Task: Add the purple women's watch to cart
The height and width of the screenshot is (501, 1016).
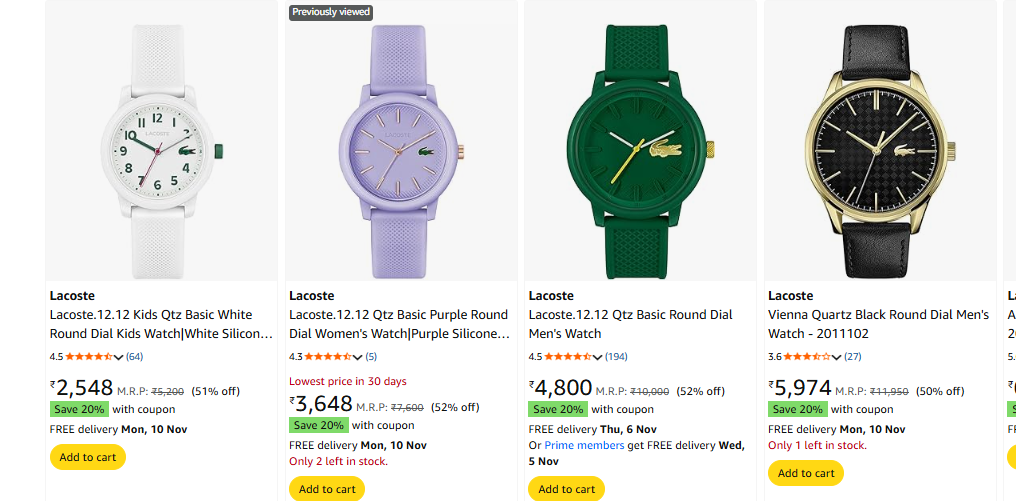Action: click(x=327, y=489)
